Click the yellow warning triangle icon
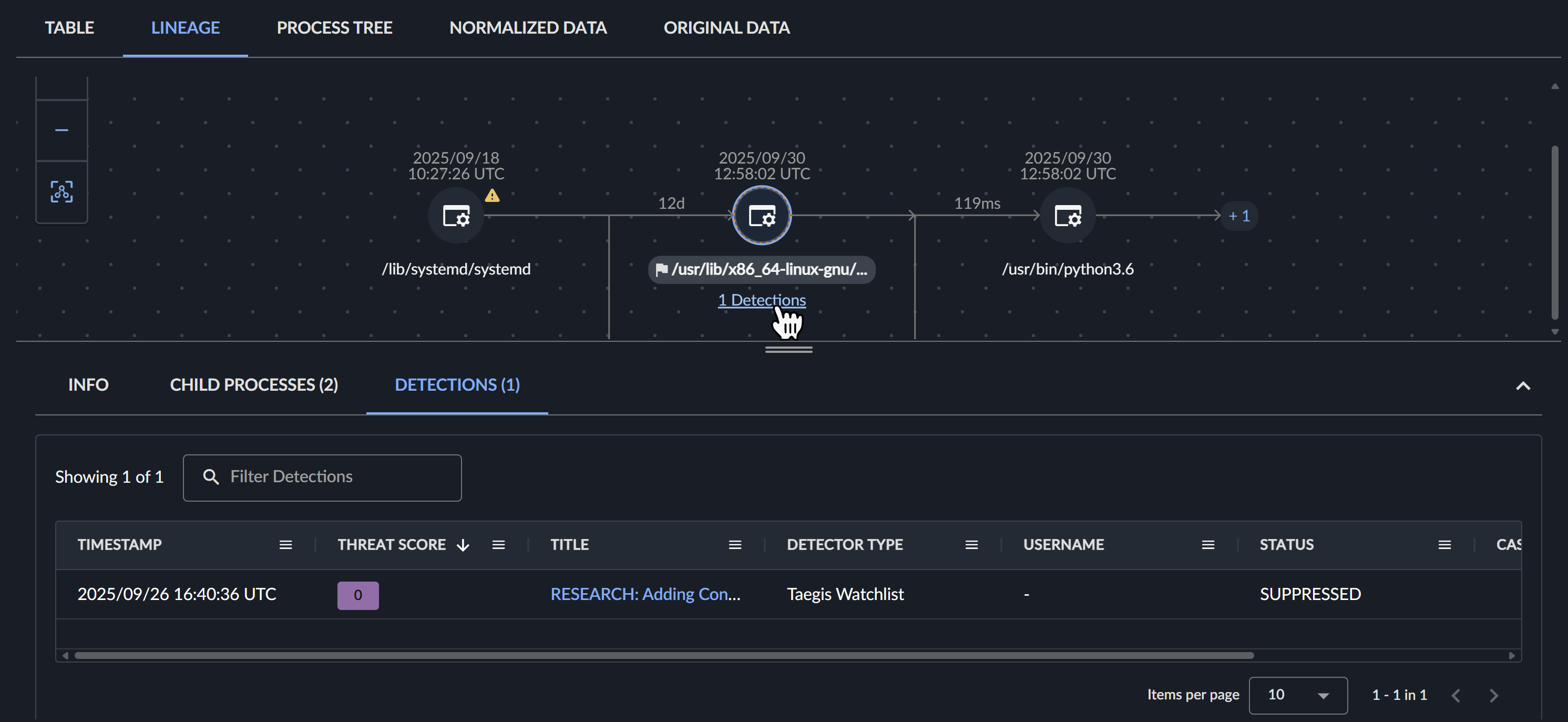 point(492,196)
